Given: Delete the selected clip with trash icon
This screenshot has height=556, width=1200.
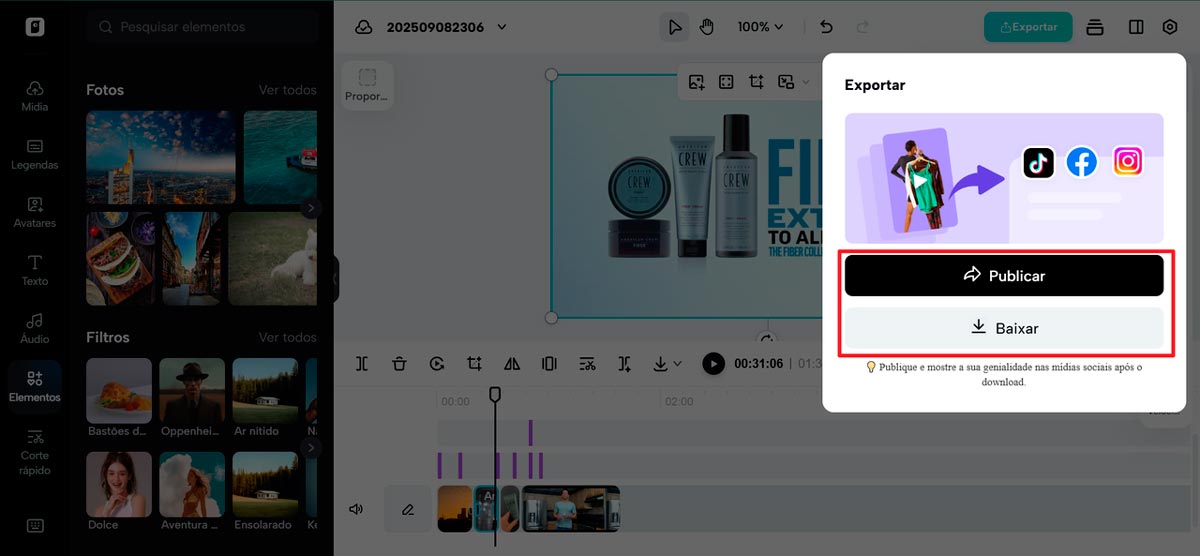Looking at the screenshot, I should click(x=399, y=364).
